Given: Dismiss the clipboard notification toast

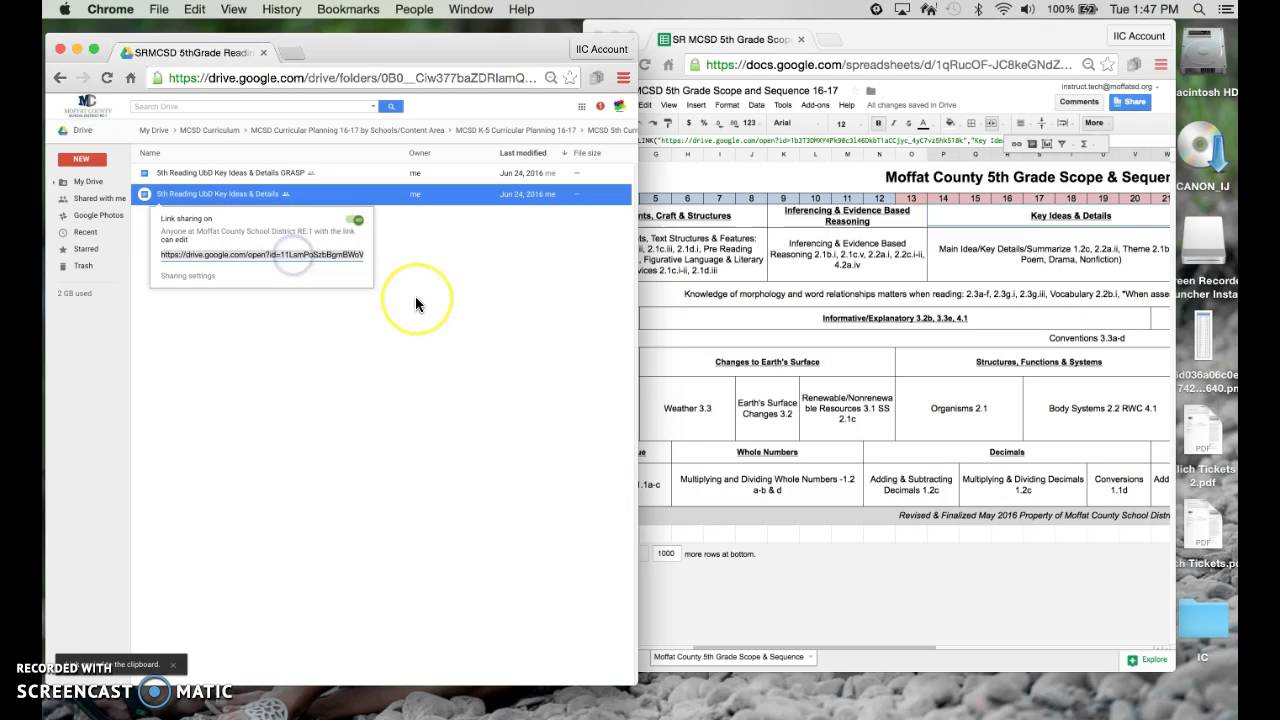Looking at the screenshot, I should [x=173, y=664].
